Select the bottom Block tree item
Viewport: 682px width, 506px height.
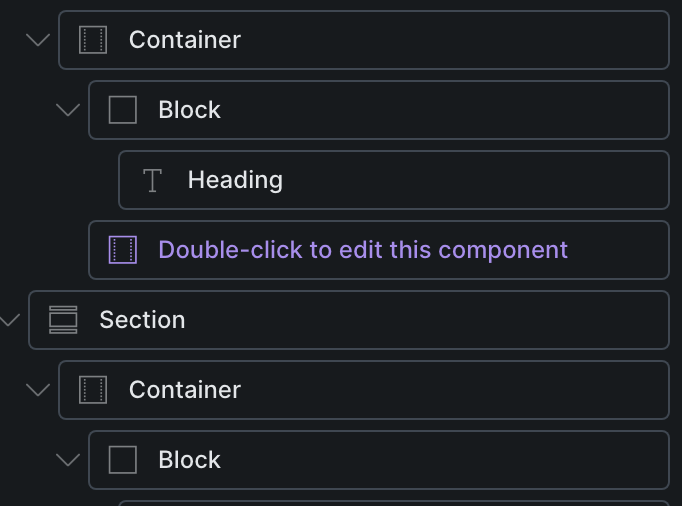[x=379, y=460]
